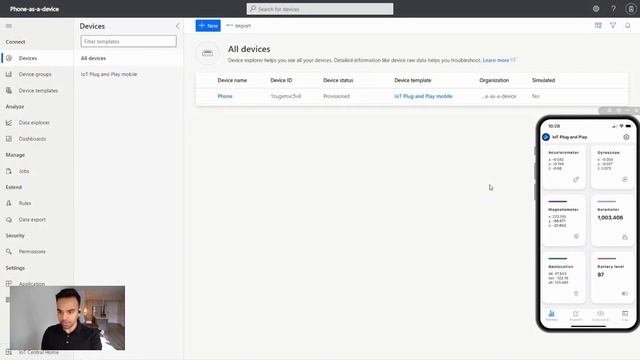This screenshot has width=640, height=360.
Task: Select the Properties tab on phone
Action: point(576,315)
